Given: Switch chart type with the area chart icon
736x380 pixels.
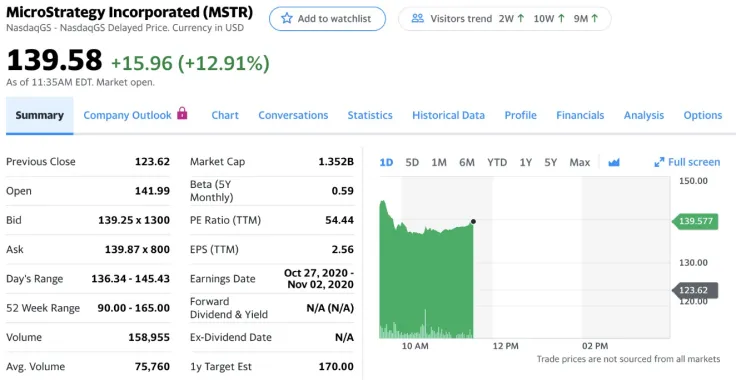Looking at the screenshot, I should (x=613, y=162).
